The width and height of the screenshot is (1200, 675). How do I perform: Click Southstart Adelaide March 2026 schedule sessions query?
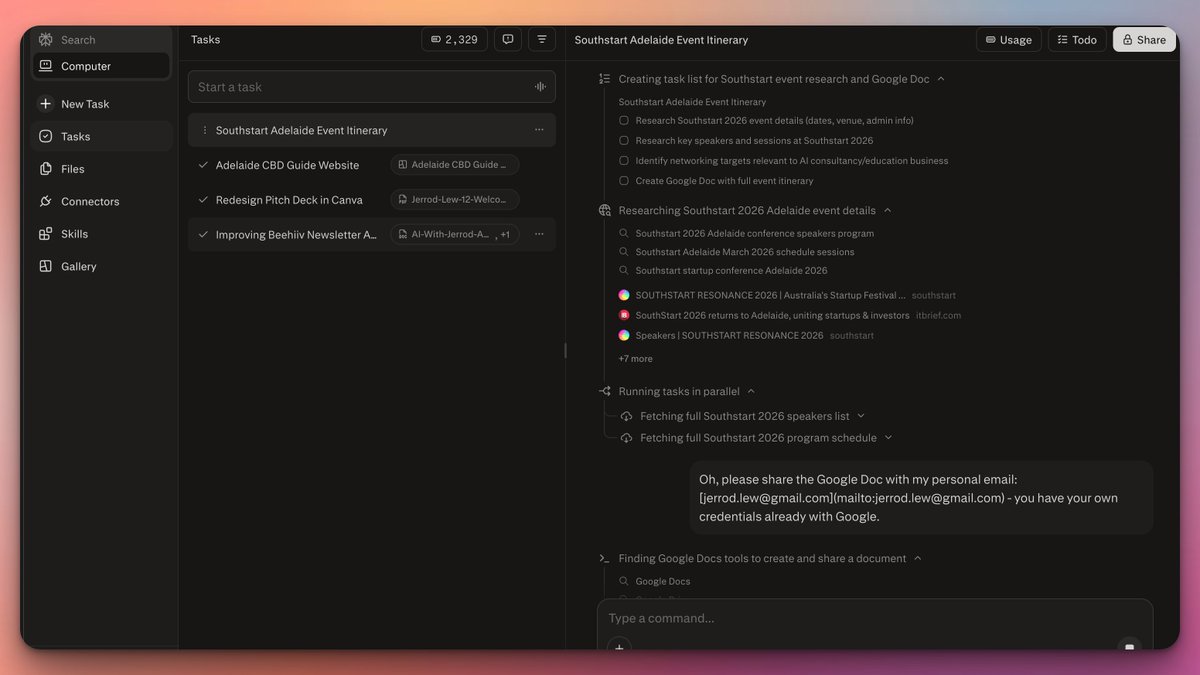pos(745,252)
